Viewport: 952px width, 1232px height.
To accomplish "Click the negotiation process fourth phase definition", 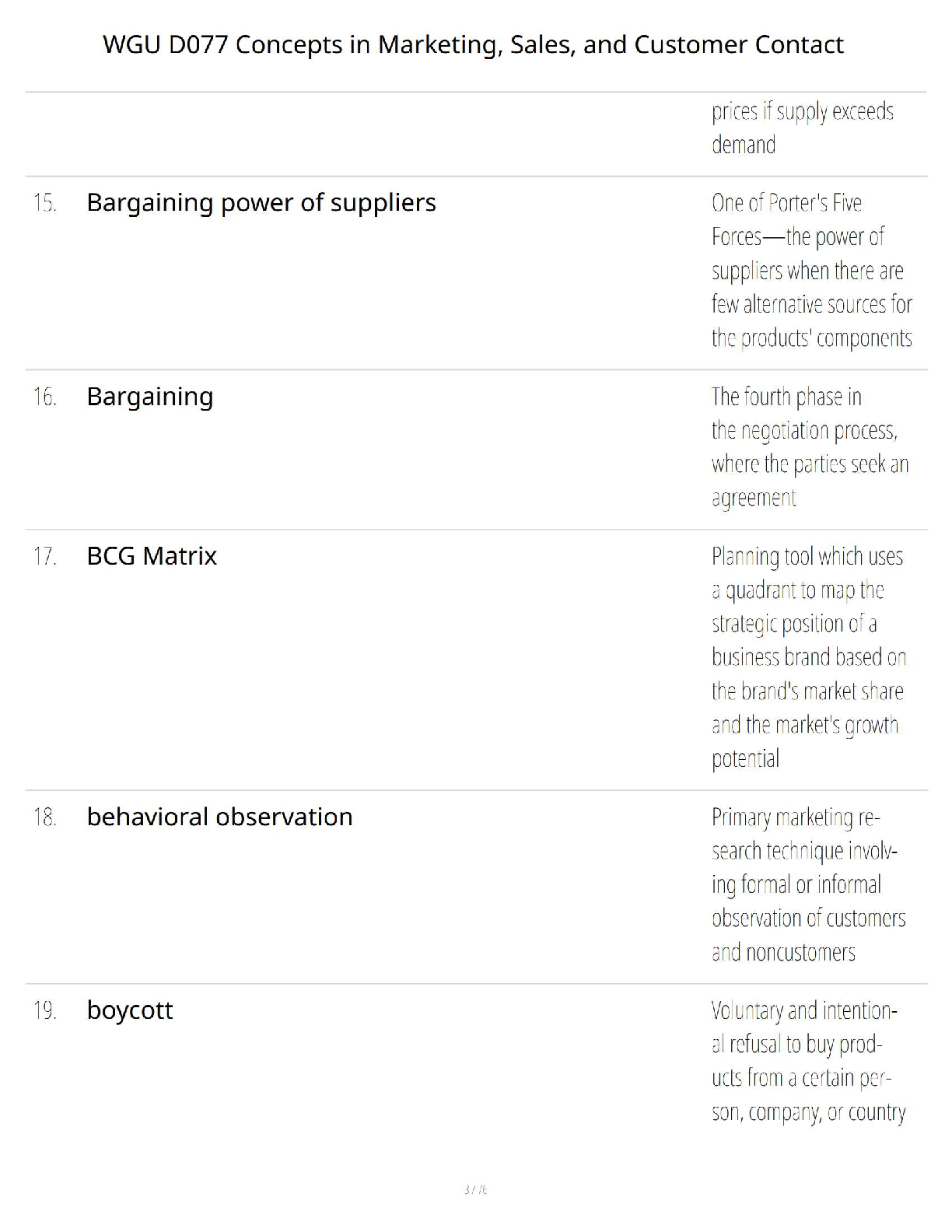I will point(810,446).
